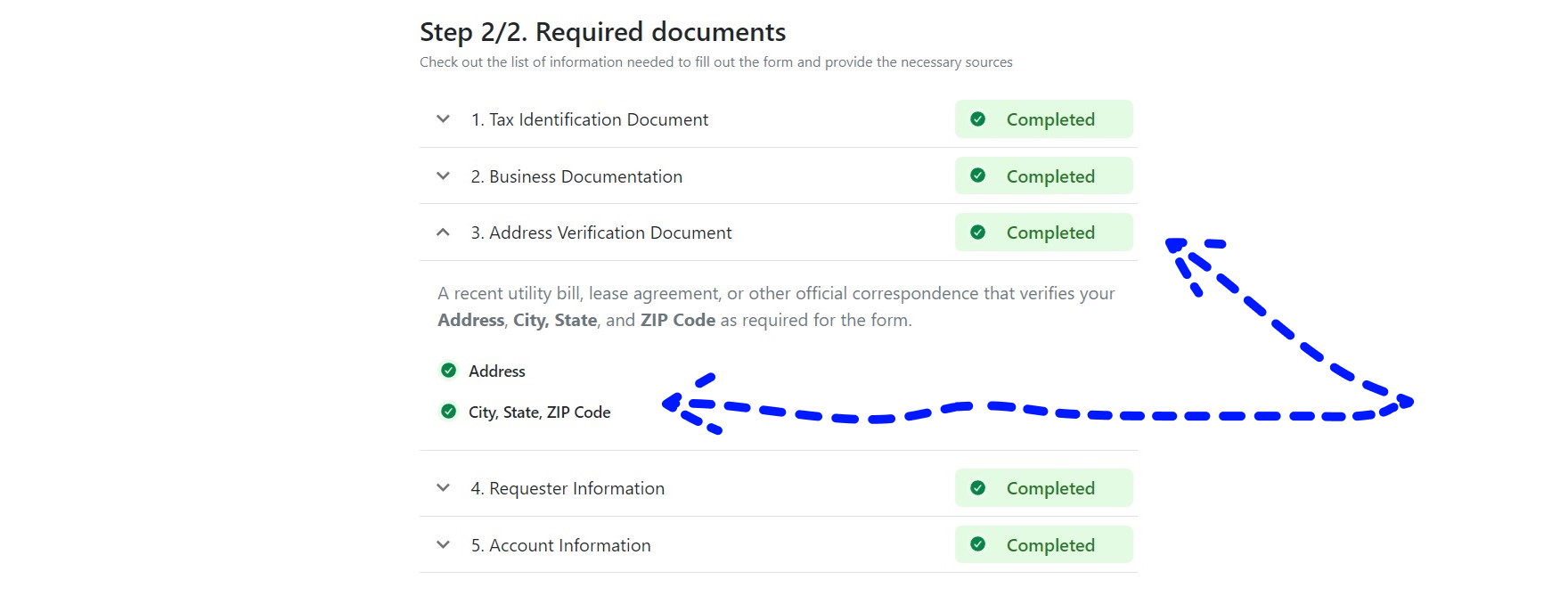Collapse the Address Verification Document section

[443, 233]
